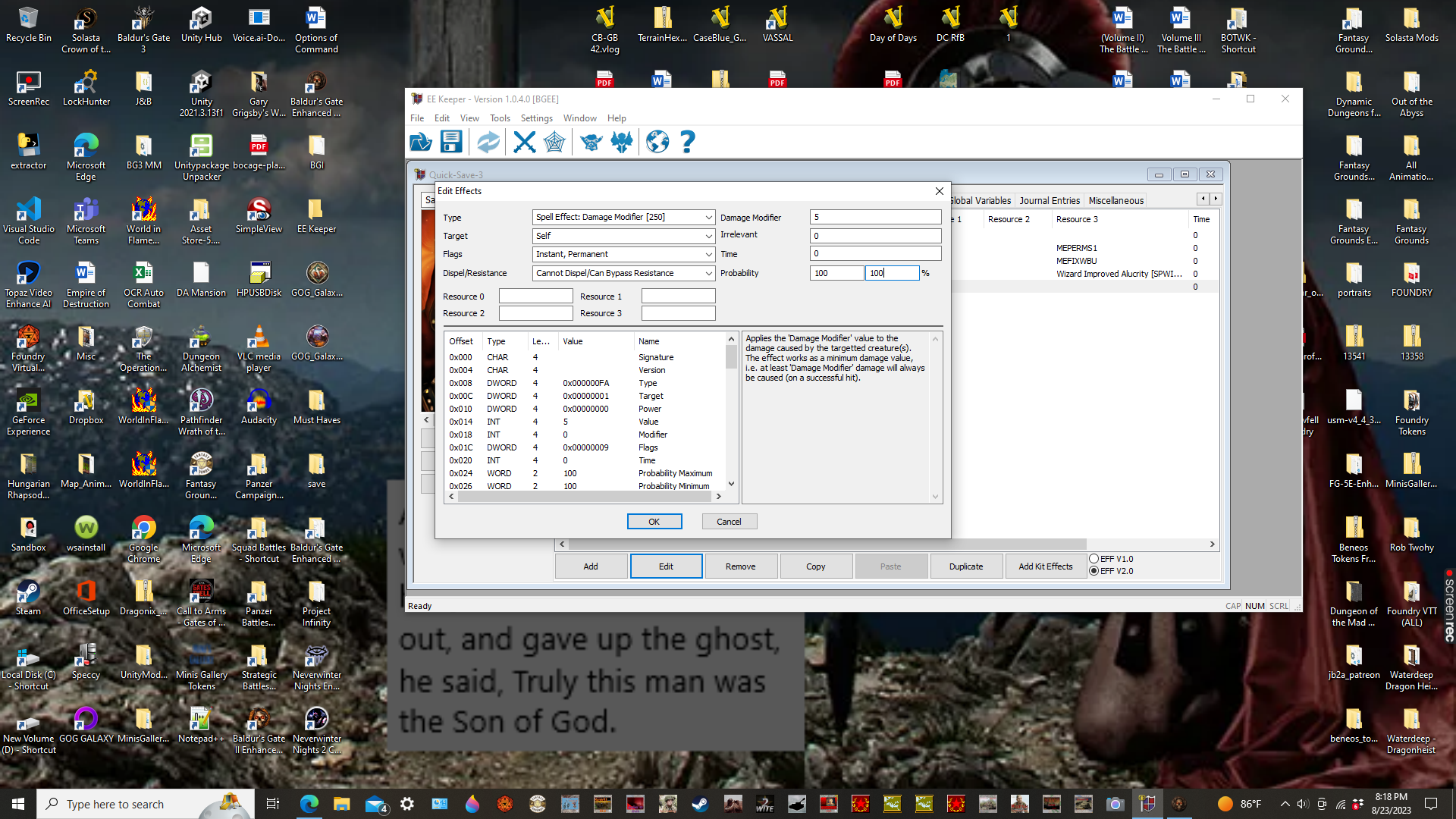This screenshot has width=1456, height=819.
Task: Click the Windows Start button
Action: pos(18,804)
